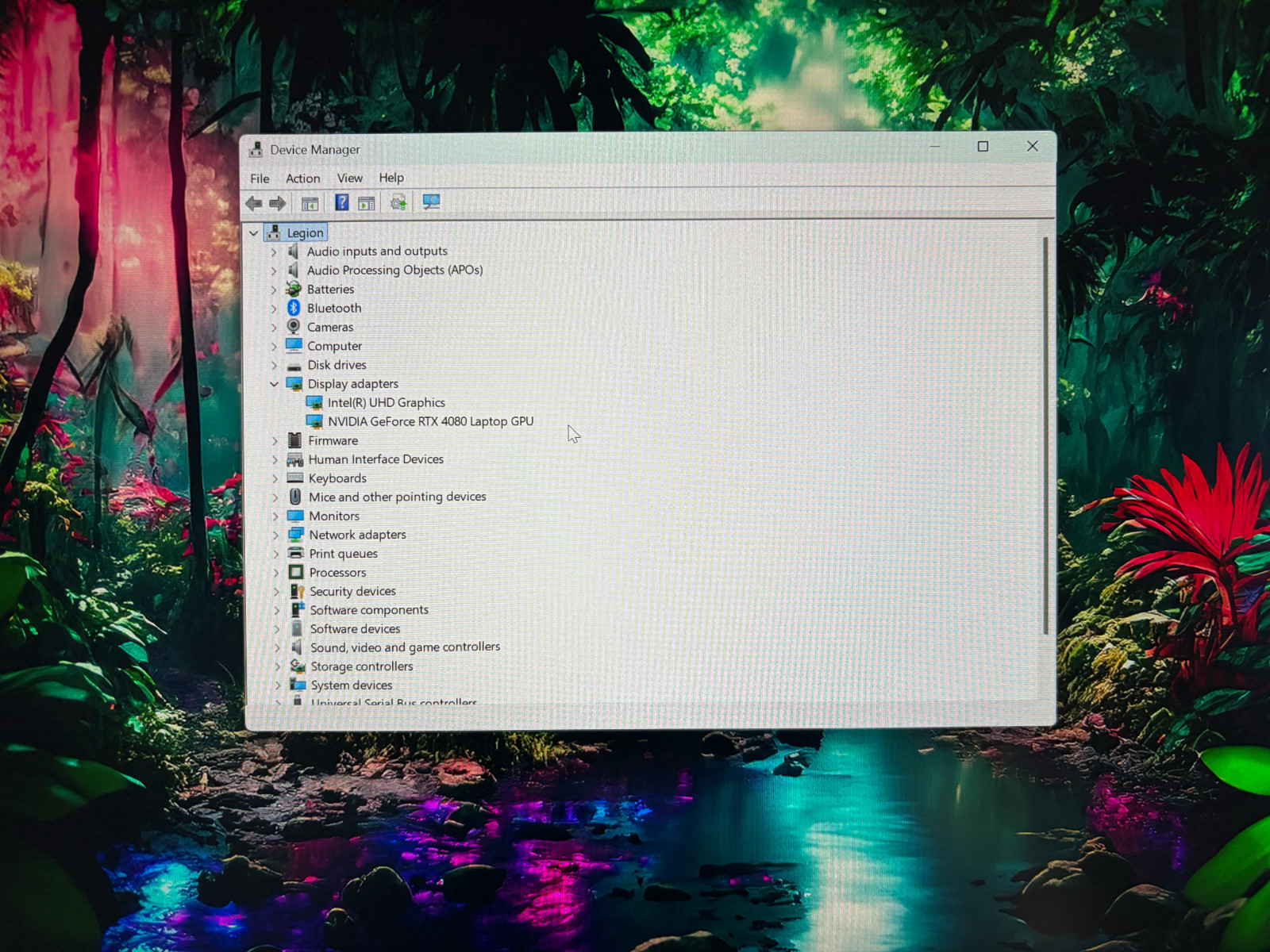
Task: Click the Software components puzzle icon
Action: [297, 609]
